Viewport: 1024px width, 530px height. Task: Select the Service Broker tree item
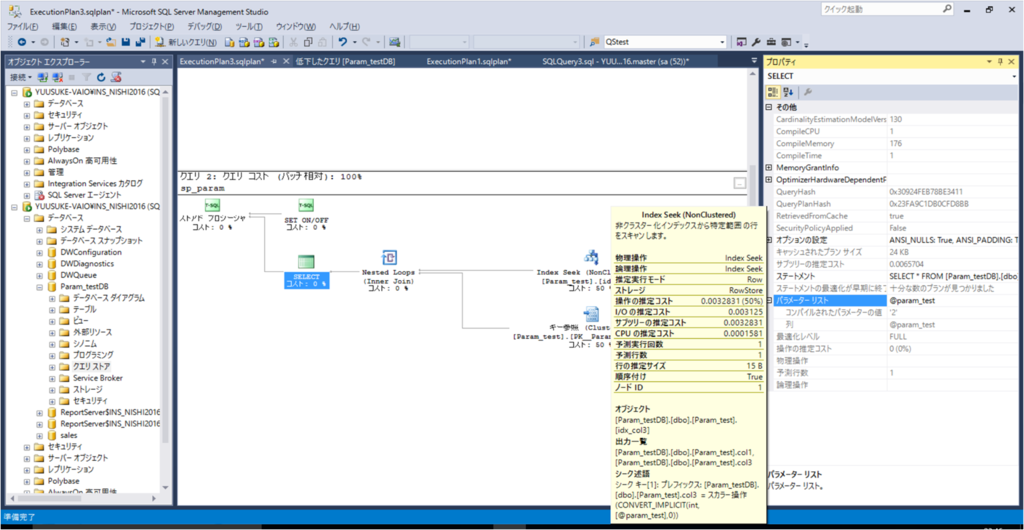(x=98, y=378)
